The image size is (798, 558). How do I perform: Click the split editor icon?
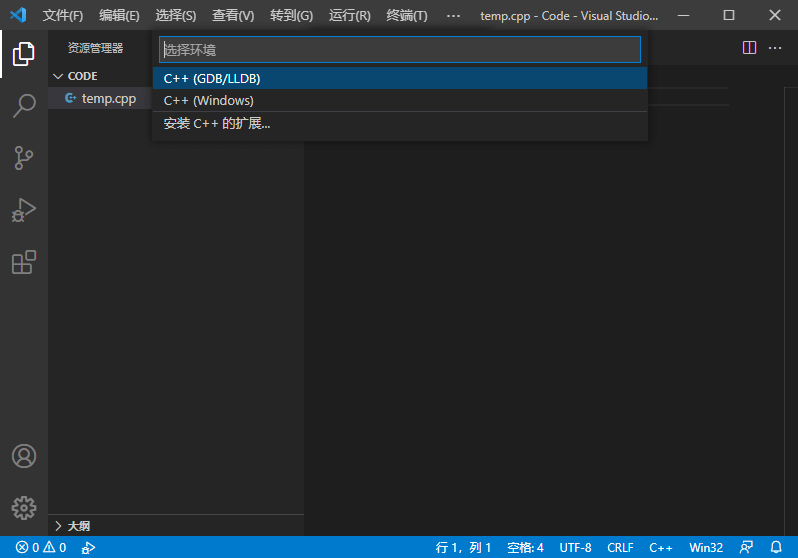click(x=749, y=48)
